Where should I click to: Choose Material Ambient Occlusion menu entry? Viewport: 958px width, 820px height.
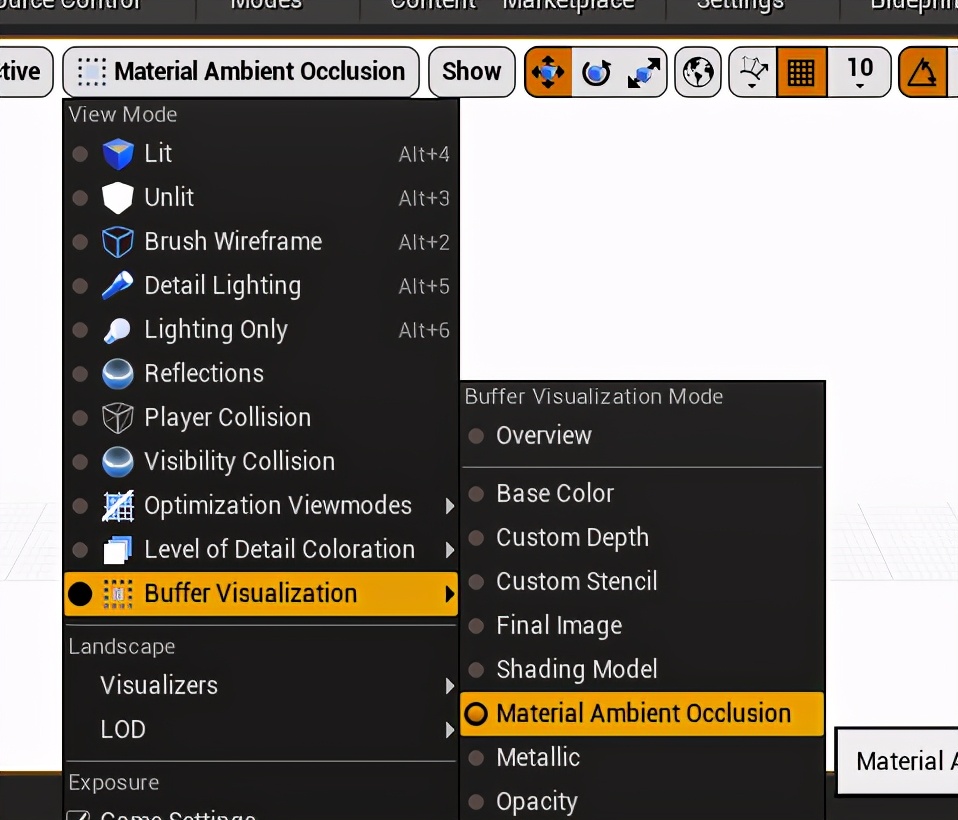pyautogui.click(x=642, y=713)
